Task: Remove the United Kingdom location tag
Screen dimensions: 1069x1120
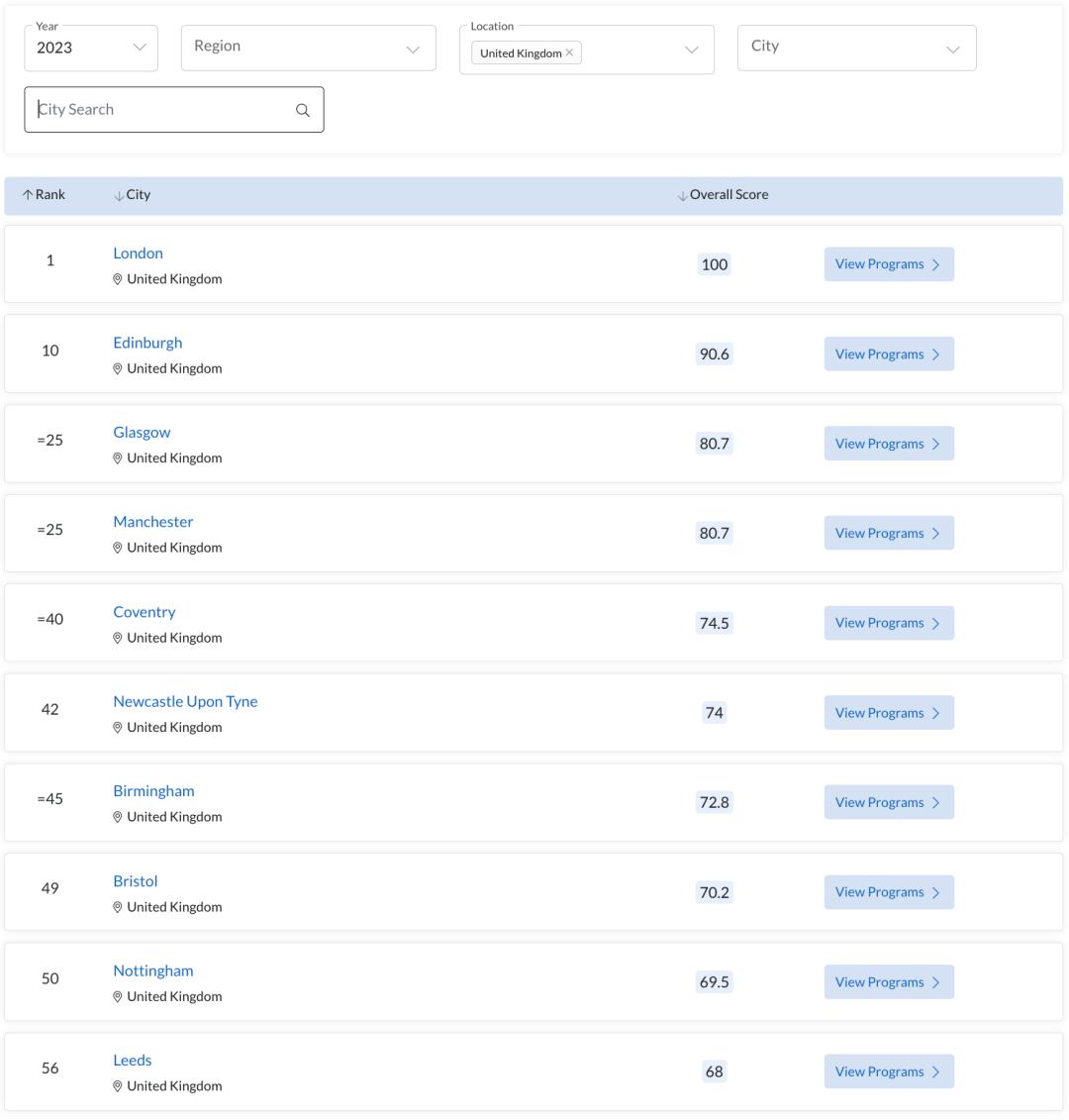Action: tap(569, 53)
